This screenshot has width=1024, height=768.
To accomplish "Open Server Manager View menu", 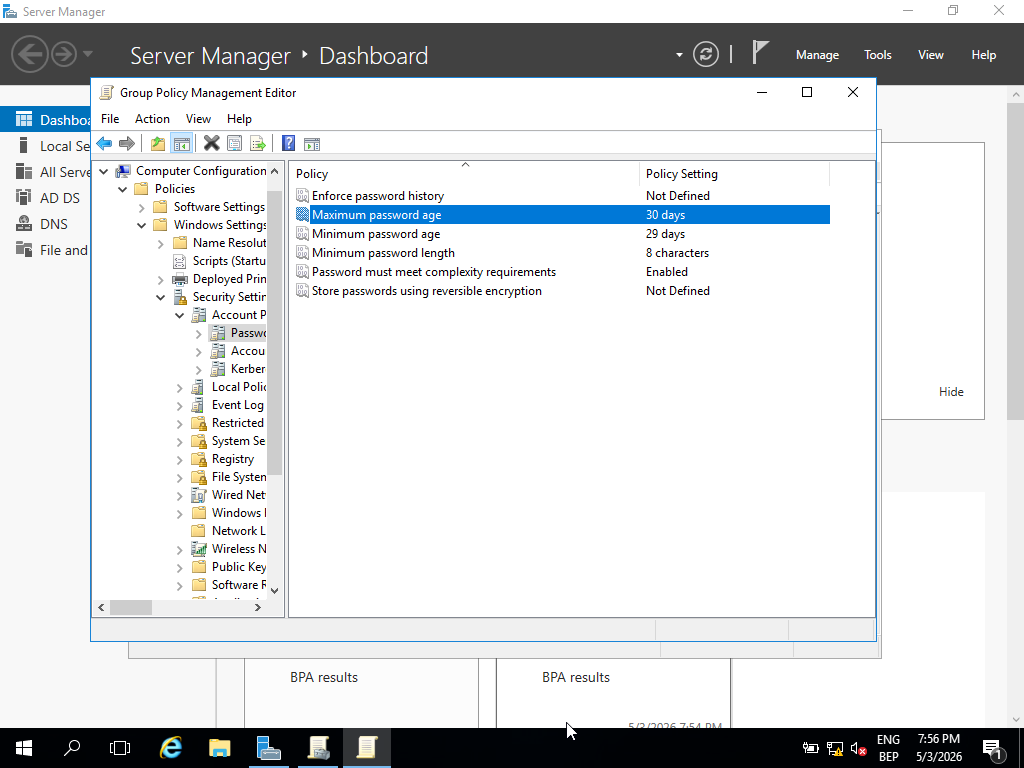I will pyautogui.click(x=931, y=55).
